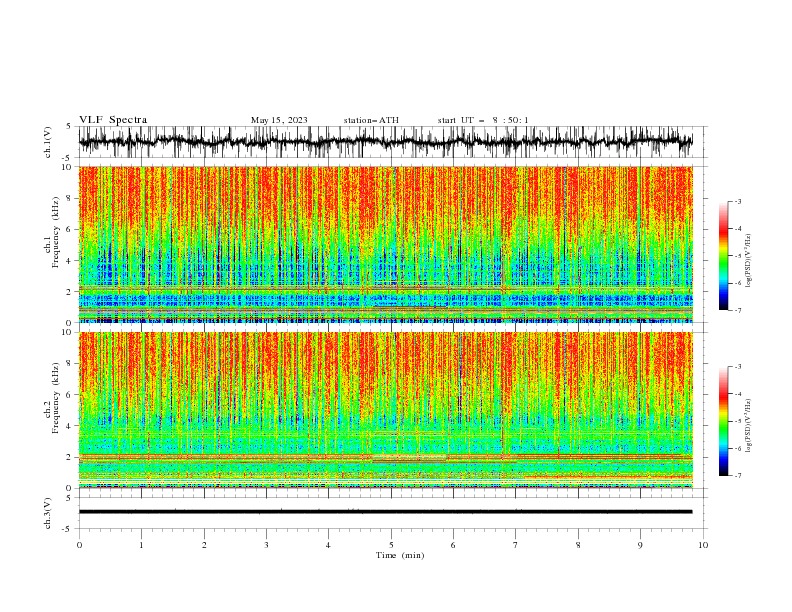Image resolution: width=792 pixels, height=612 pixels.
Task: Click the "ch.3(V)" vertical axis label
Action: click(48, 513)
